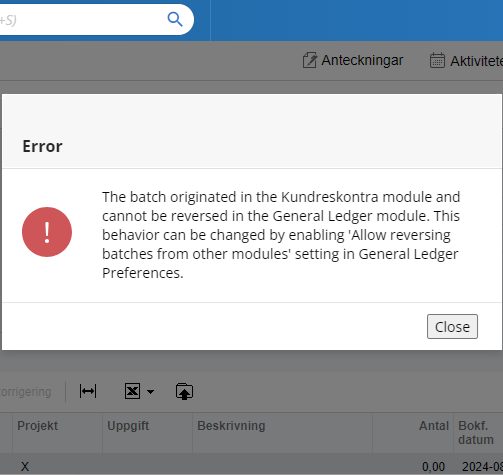Sort by the Bokf. datum column header
Screen dimensions: 503x475
[476, 433]
